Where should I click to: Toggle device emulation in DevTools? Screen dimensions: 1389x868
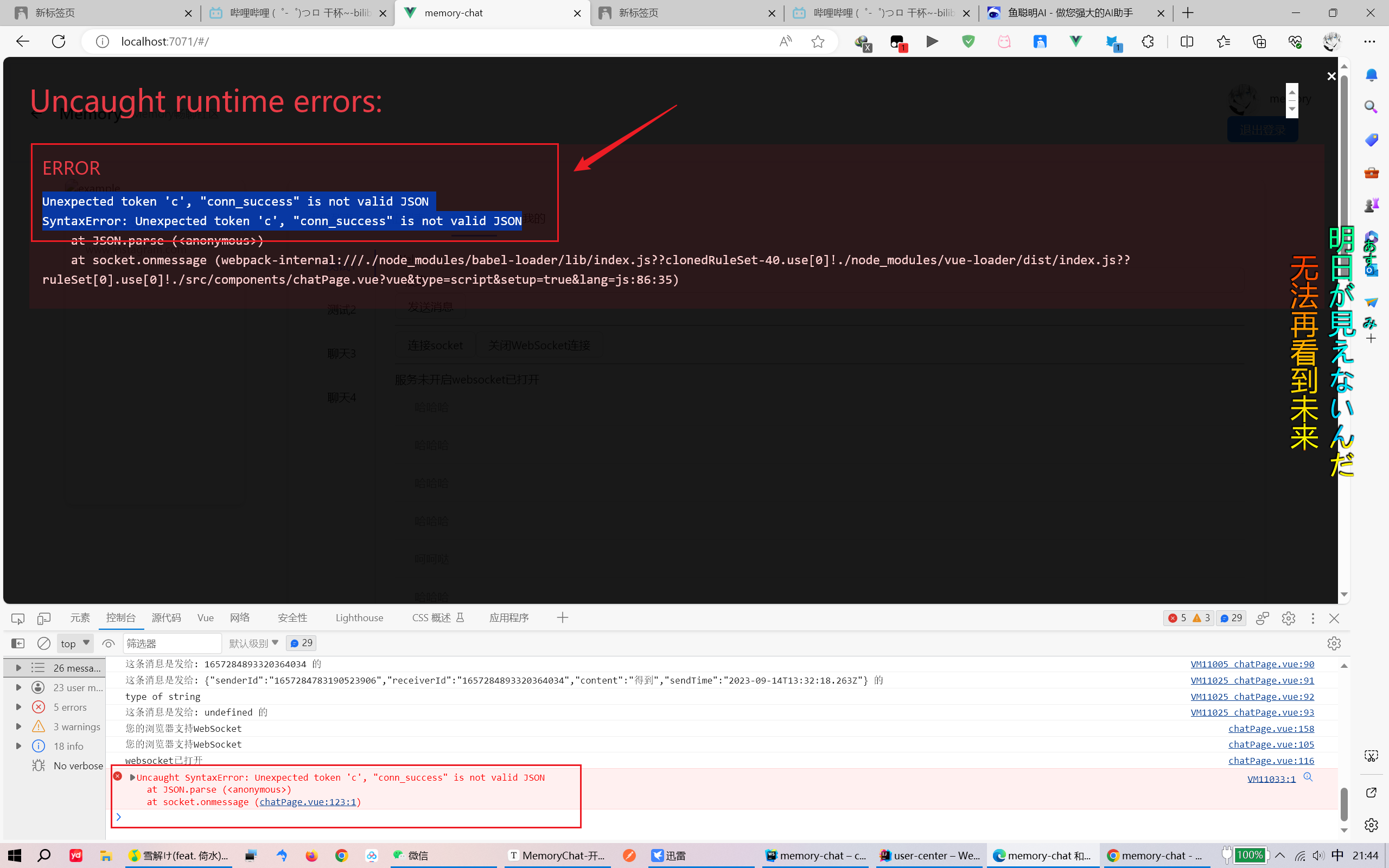pyautogui.click(x=43, y=618)
